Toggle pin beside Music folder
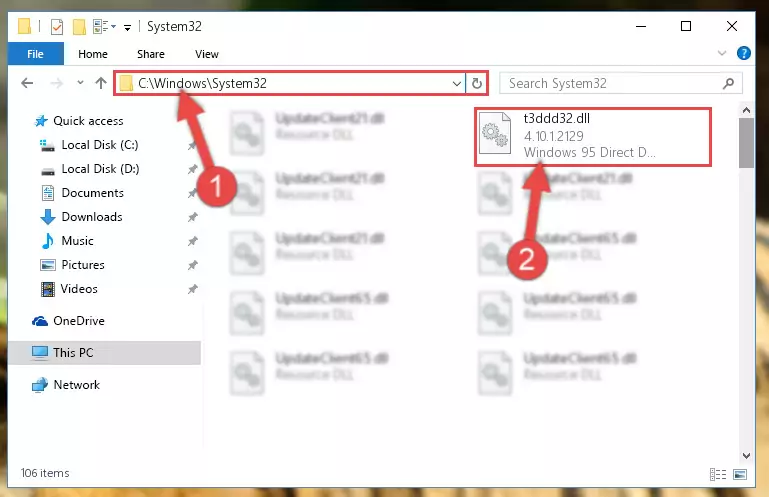Viewport: 769px width, 497px height. click(193, 241)
